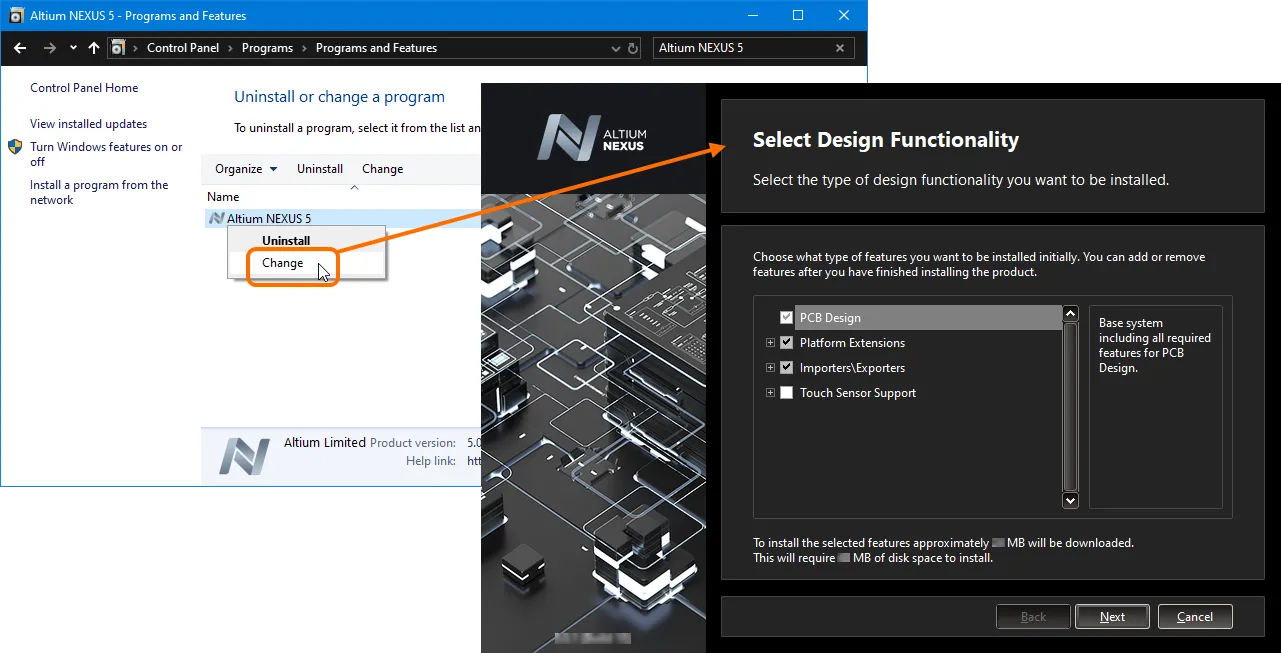Image resolution: width=1281 pixels, height=653 pixels.
Task: Toggle the PCB Design checkbox
Action: point(786,318)
